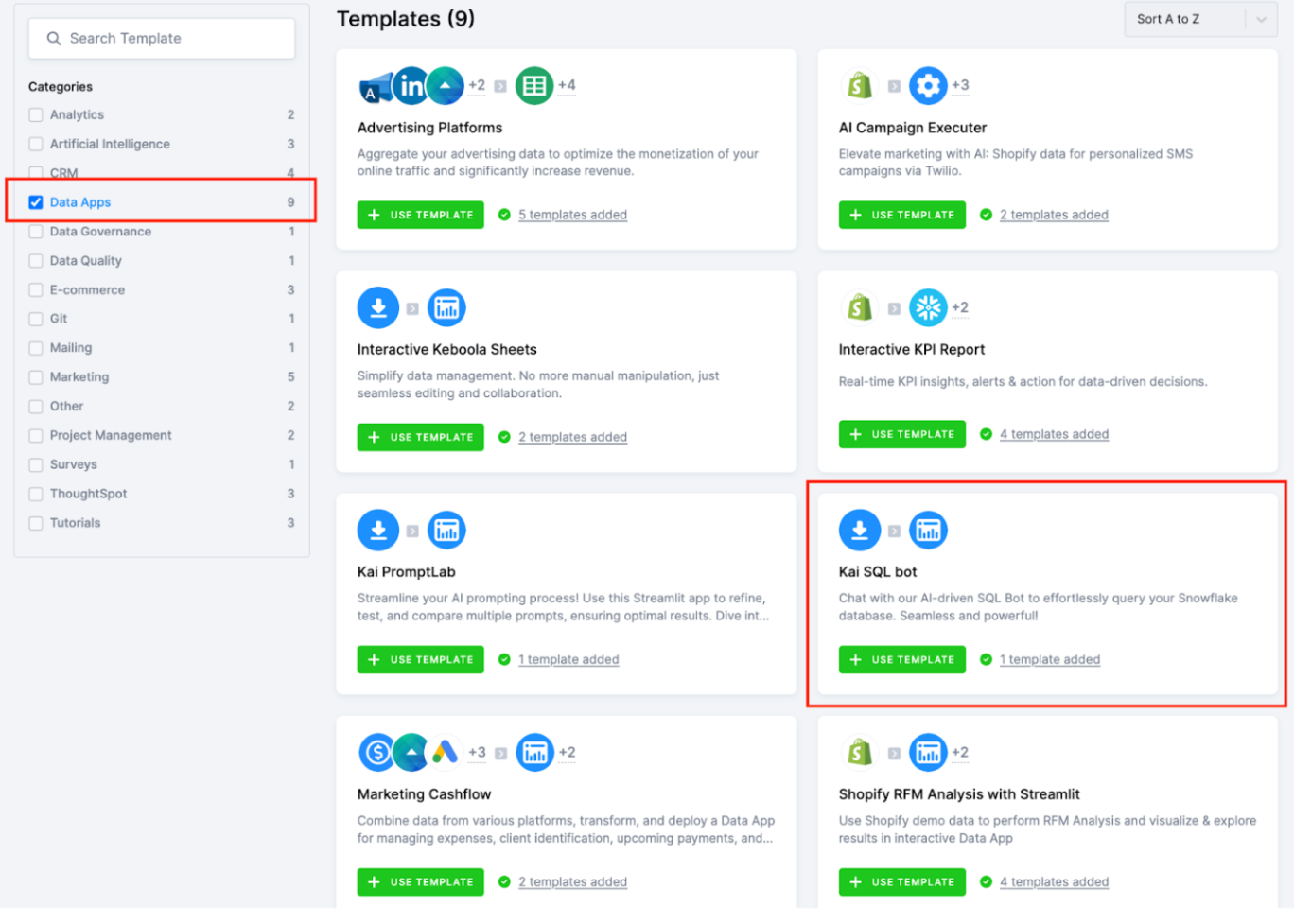This screenshot has height=924, width=1294.
Task: Click Shopify icon on Interactive KPI Report card
Action: 860,308
